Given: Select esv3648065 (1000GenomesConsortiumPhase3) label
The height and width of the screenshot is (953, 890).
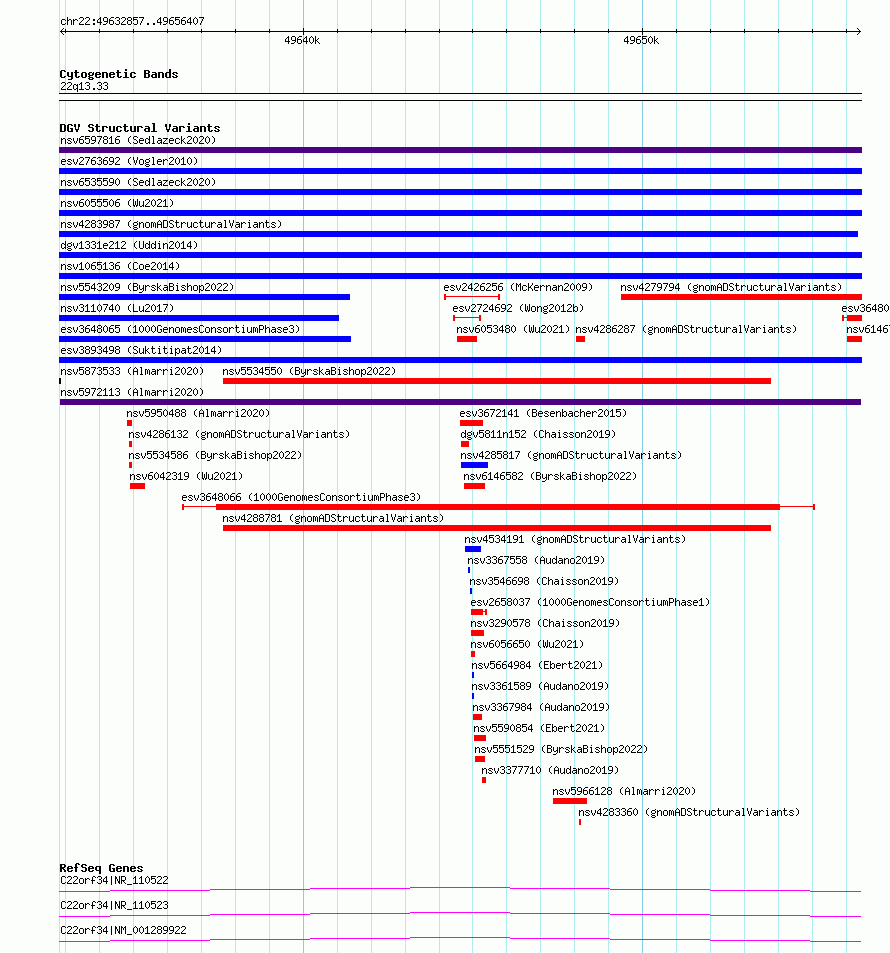Looking at the screenshot, I should (180, 329).
